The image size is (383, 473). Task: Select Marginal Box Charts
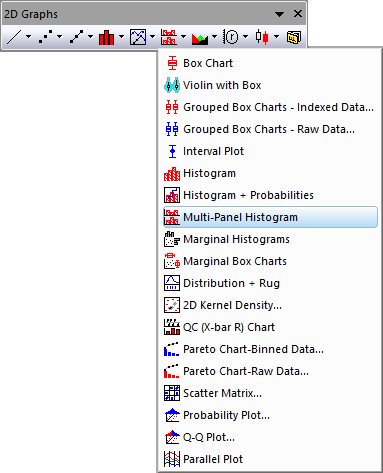[x=270, y=261]
